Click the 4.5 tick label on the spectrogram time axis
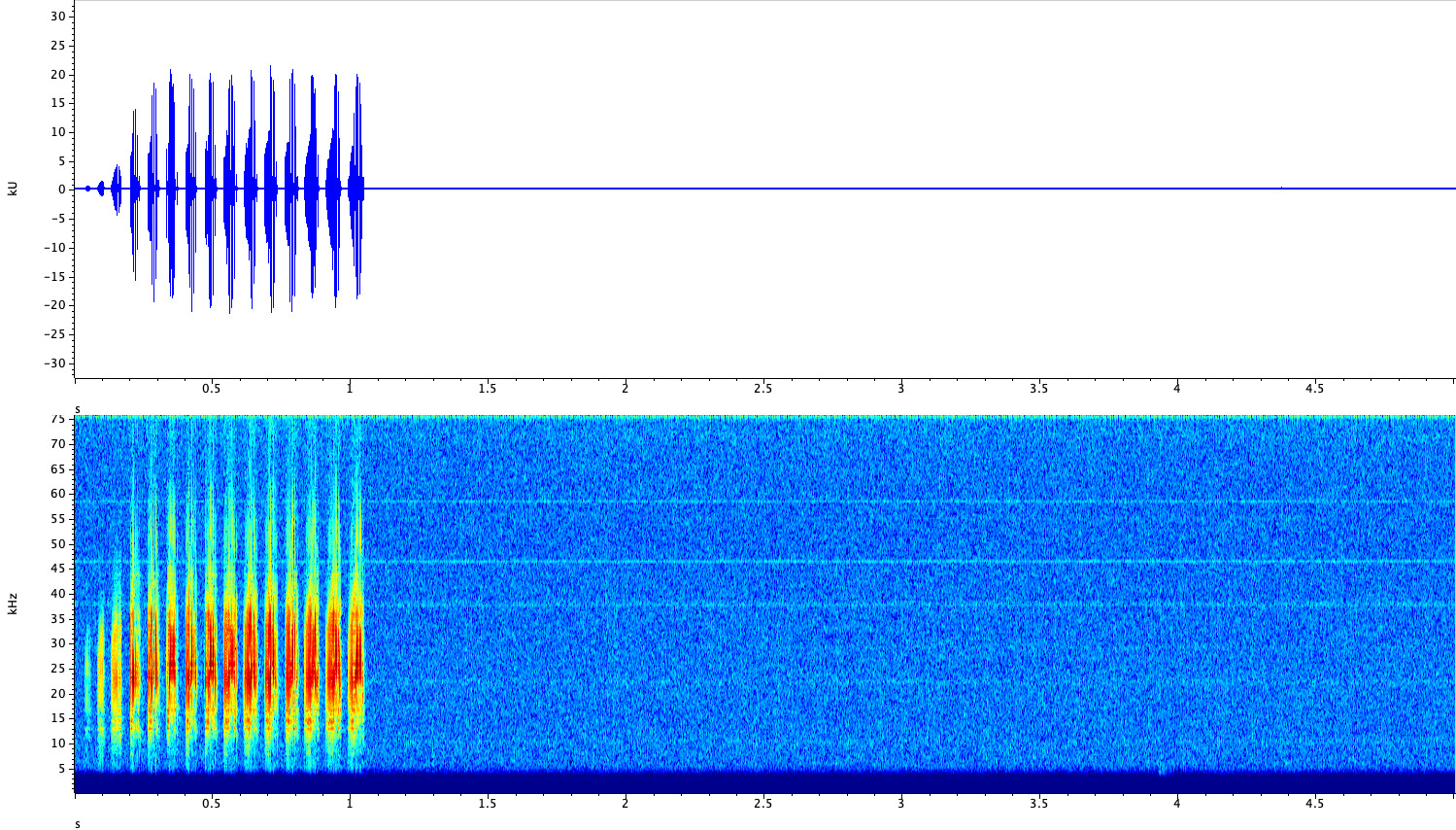Image resolution: width=1456 pixels, height=830 pixels. point(1314,805)
